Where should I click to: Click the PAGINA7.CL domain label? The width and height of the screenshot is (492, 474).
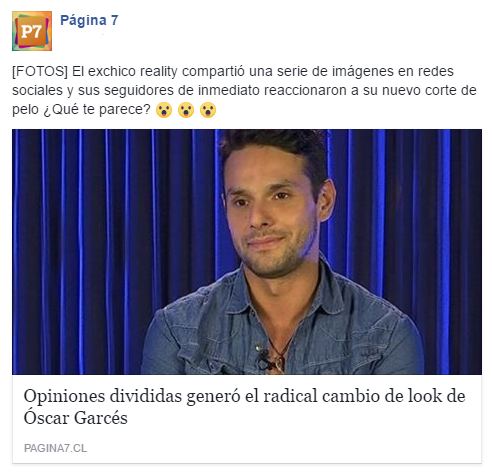pos(55,448)
